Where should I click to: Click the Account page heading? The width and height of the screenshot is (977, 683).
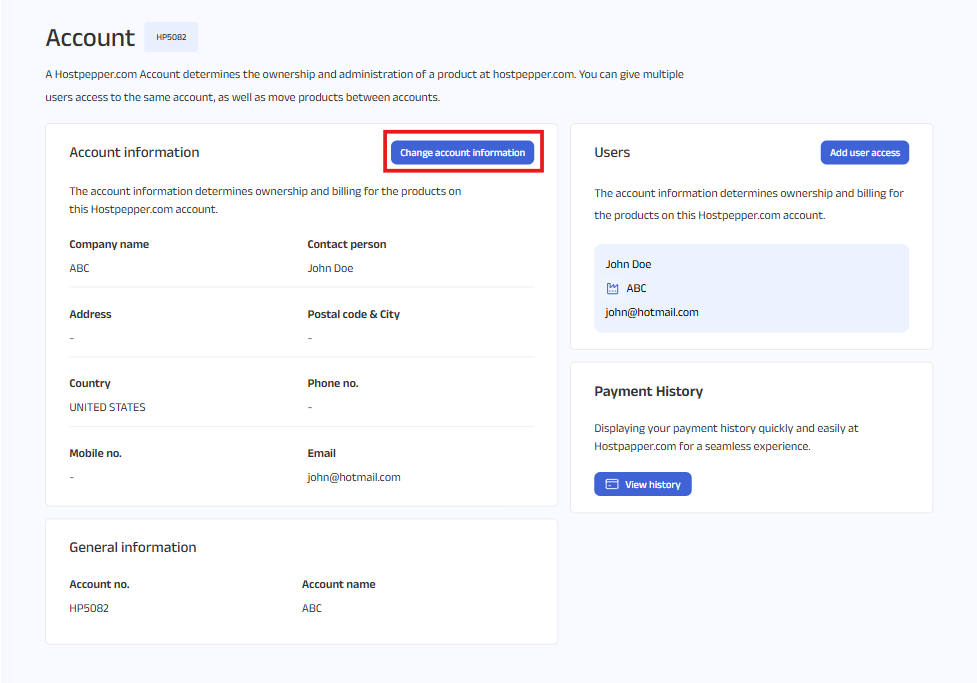point(90,38)
